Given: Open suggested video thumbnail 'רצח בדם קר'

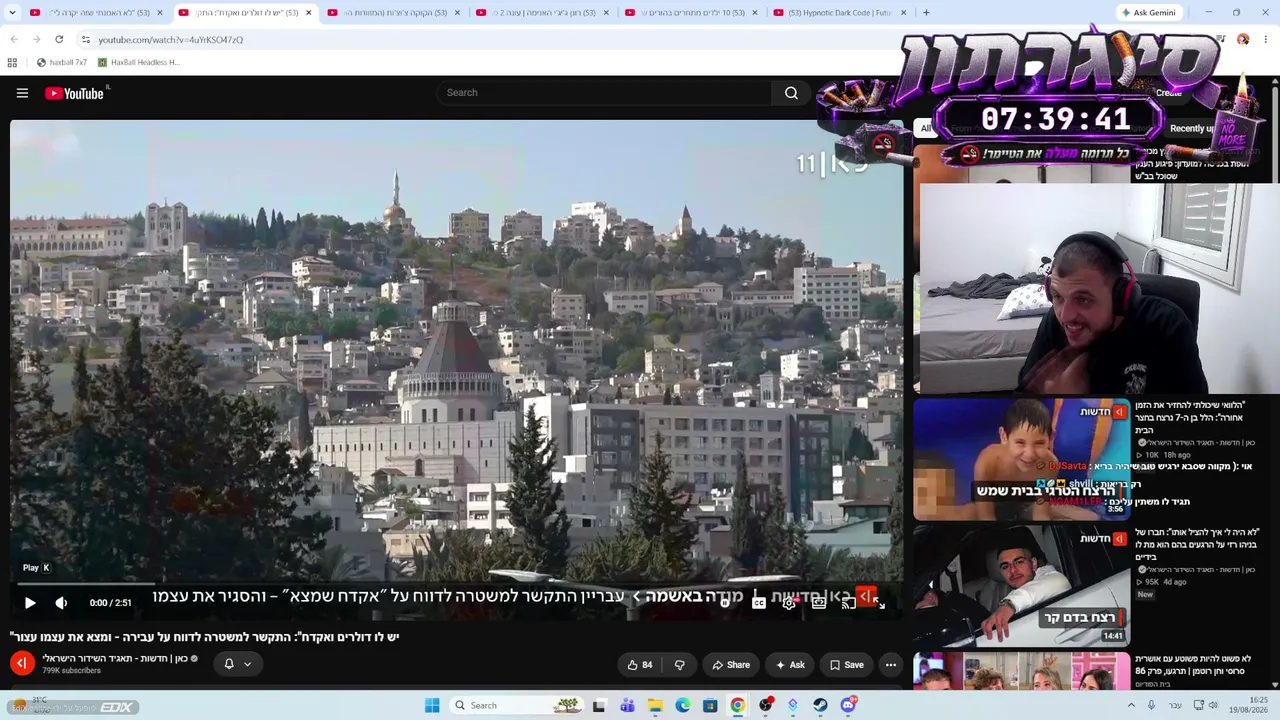Looking at the screenshot, I should pyautogui.click(x=1021, y=586).
